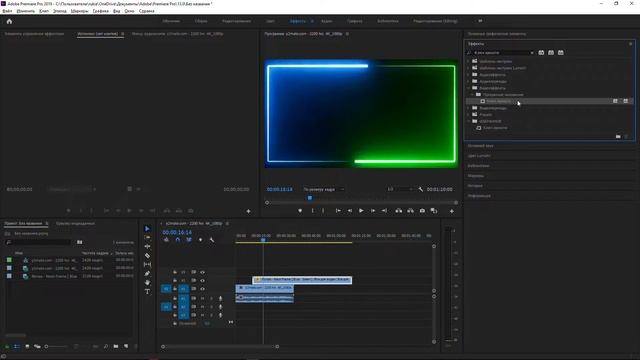The height and width of the screenshot is (360, 640).
Task: Step back one frame
Action: point(350,211)
